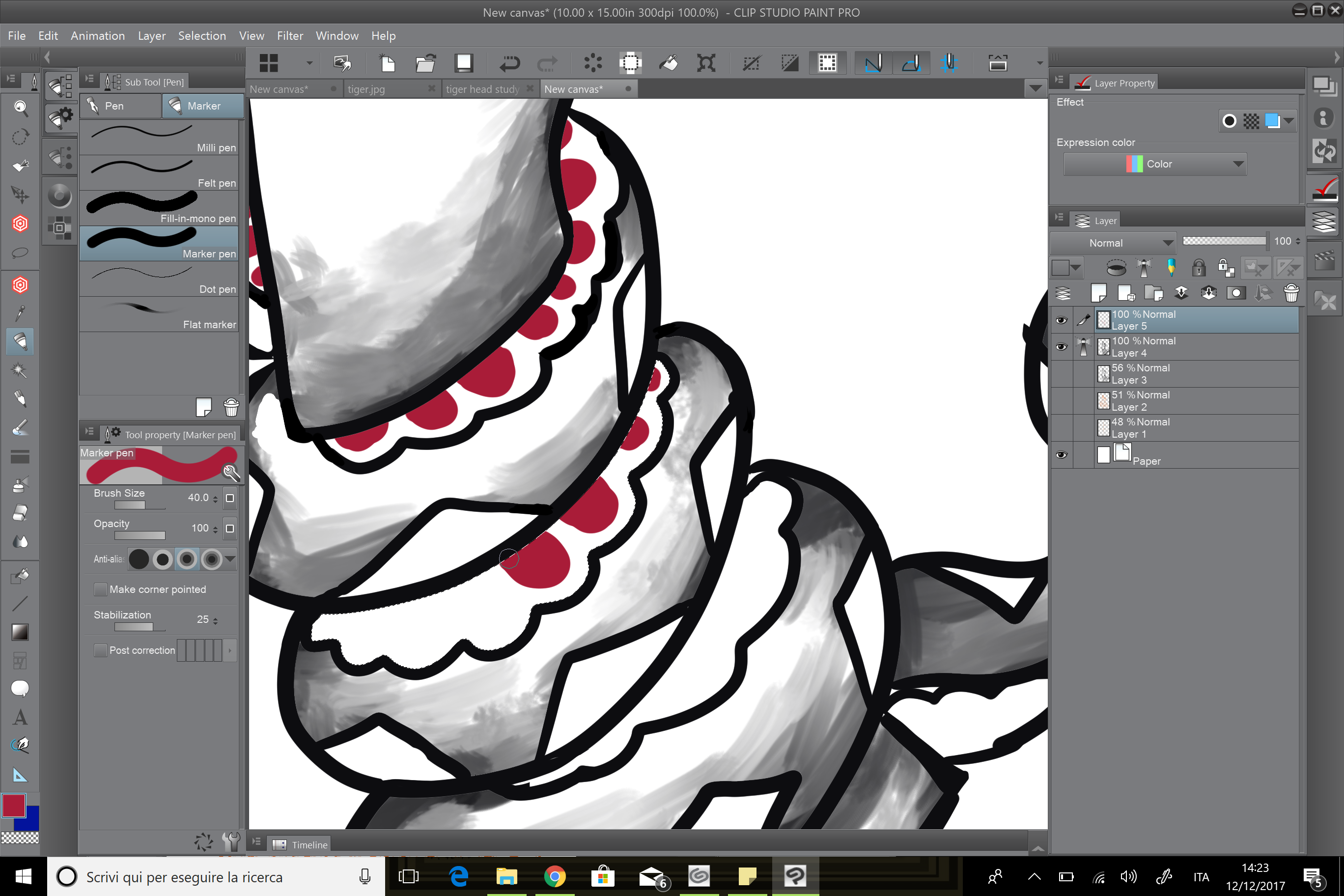
Task: Enable Make corner pointed checkbox
Action: (101, 589)
